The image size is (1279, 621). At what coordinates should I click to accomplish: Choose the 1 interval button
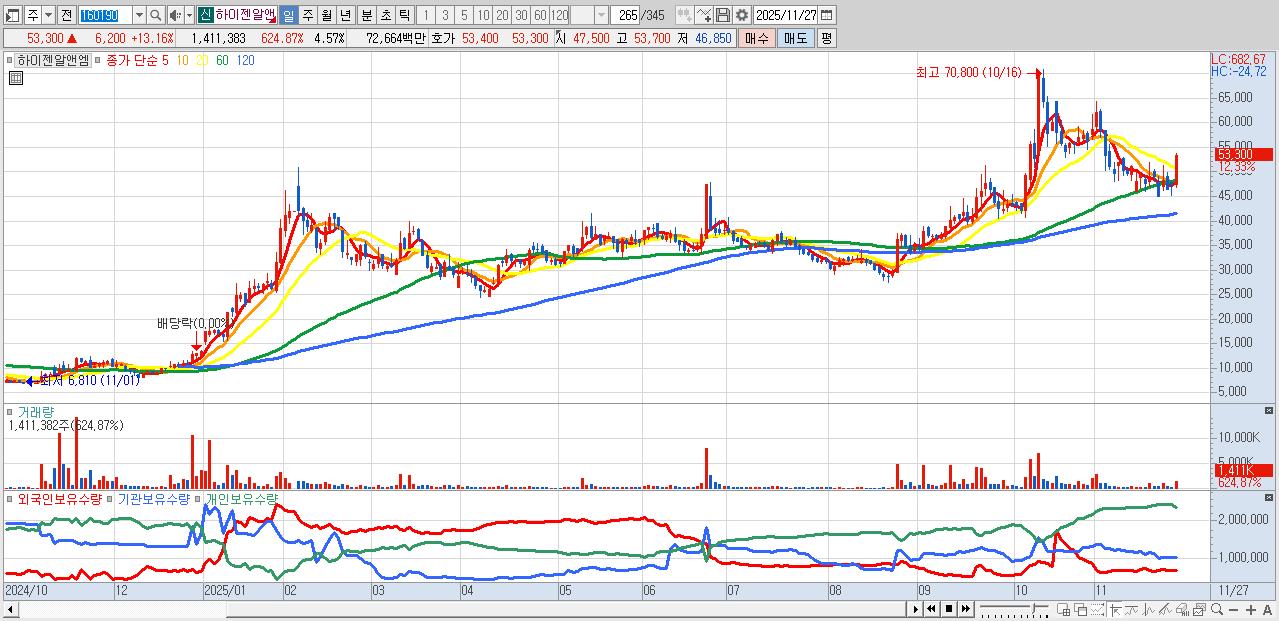[425, 15]
